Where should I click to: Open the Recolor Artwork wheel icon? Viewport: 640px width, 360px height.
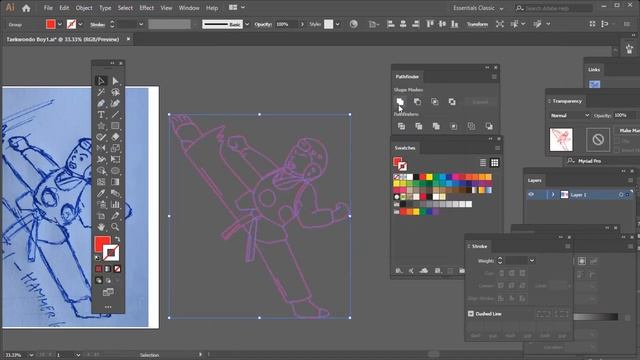point(353,24)
